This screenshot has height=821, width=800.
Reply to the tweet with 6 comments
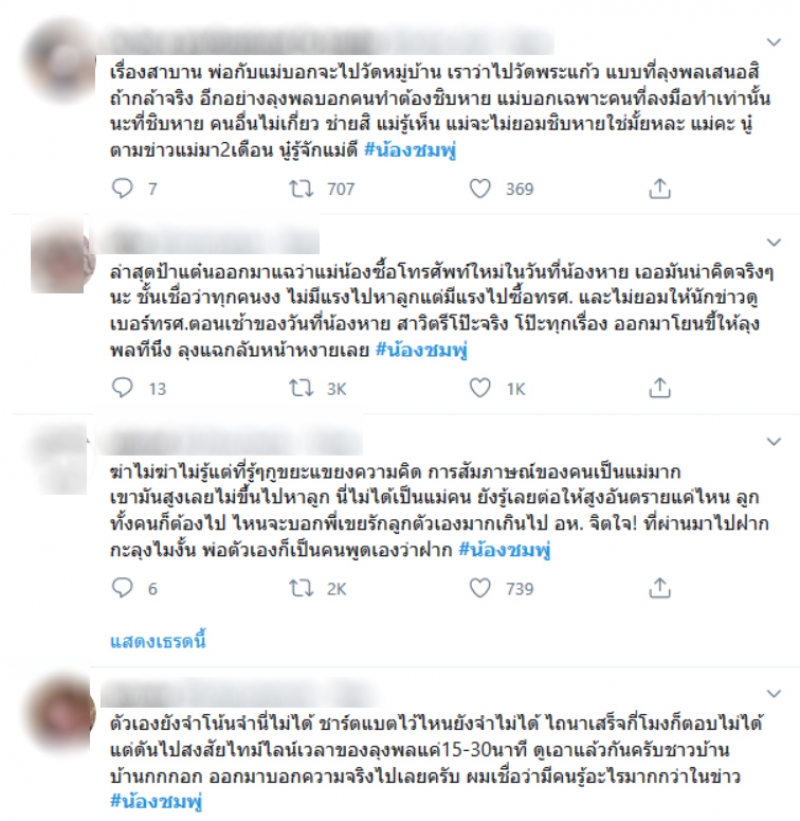(123, 588)
